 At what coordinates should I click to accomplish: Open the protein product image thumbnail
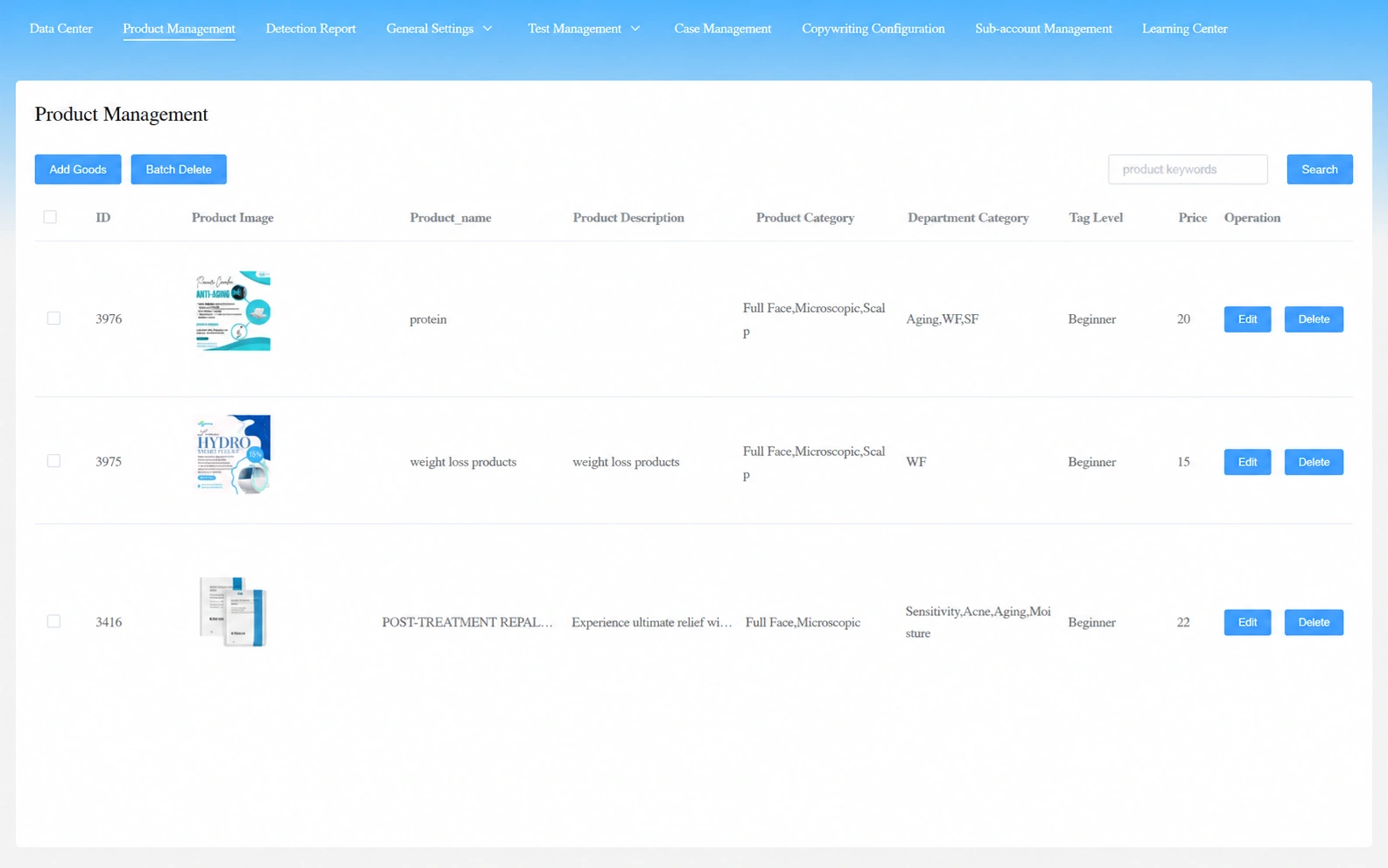(233, 311)
